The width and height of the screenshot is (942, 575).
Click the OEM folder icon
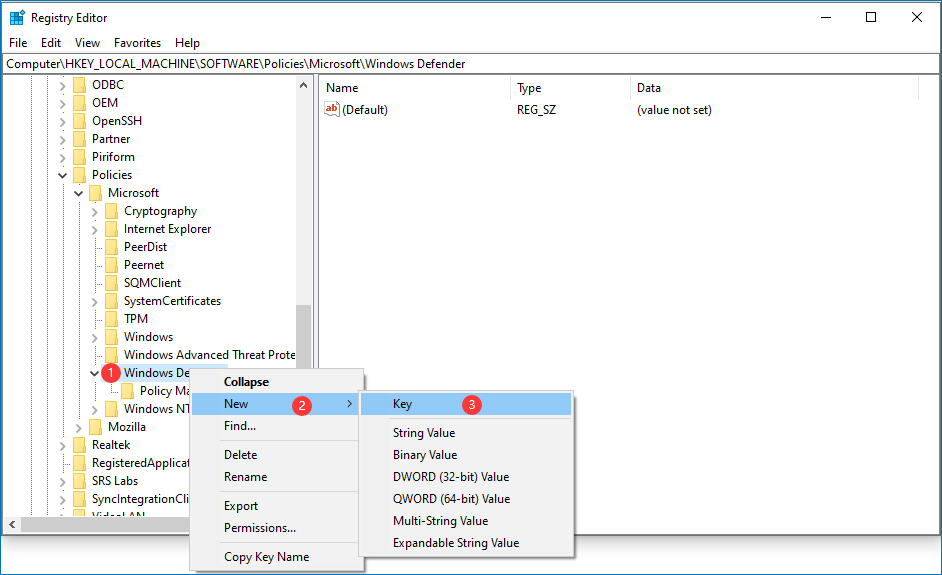coord(79,103)
